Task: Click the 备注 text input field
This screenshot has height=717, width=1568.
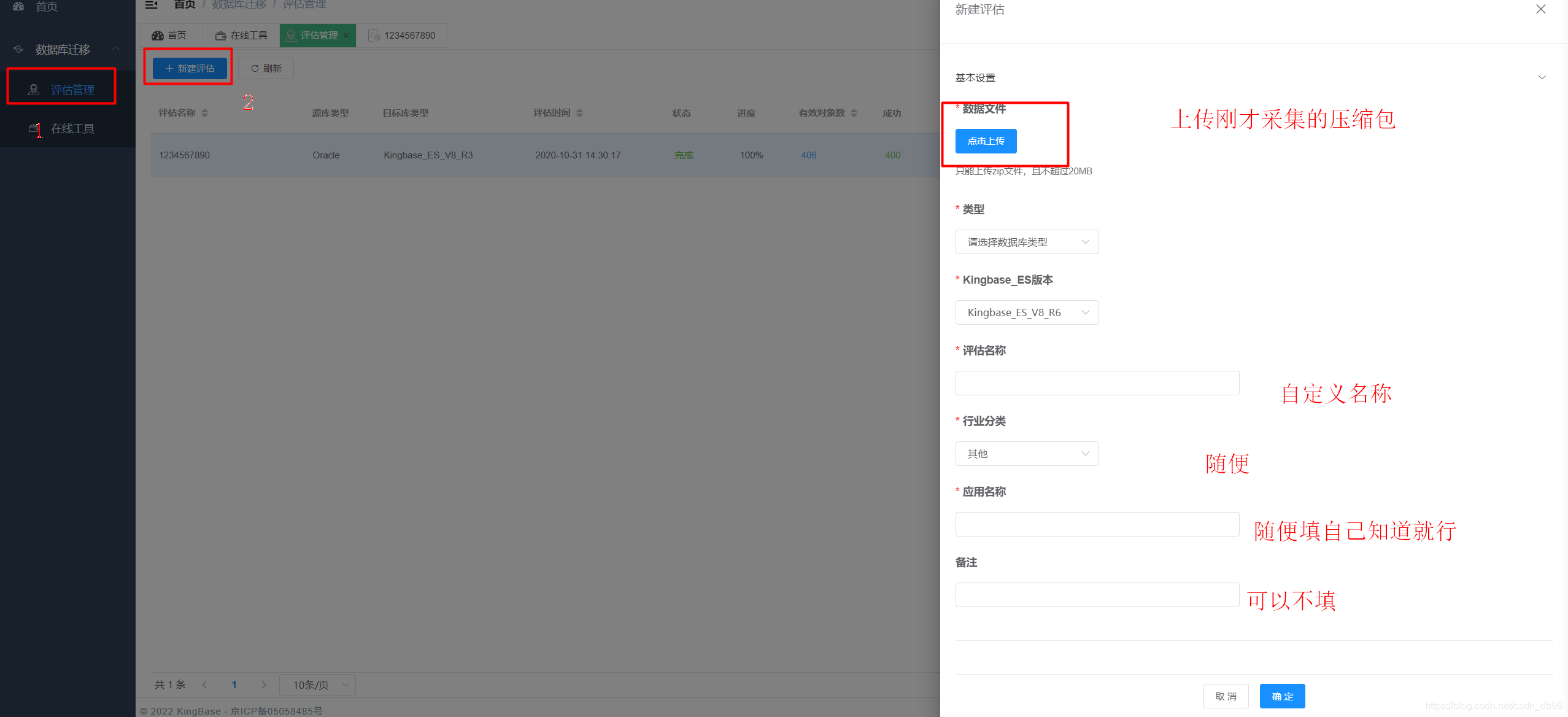Action: pos(1097,595)
